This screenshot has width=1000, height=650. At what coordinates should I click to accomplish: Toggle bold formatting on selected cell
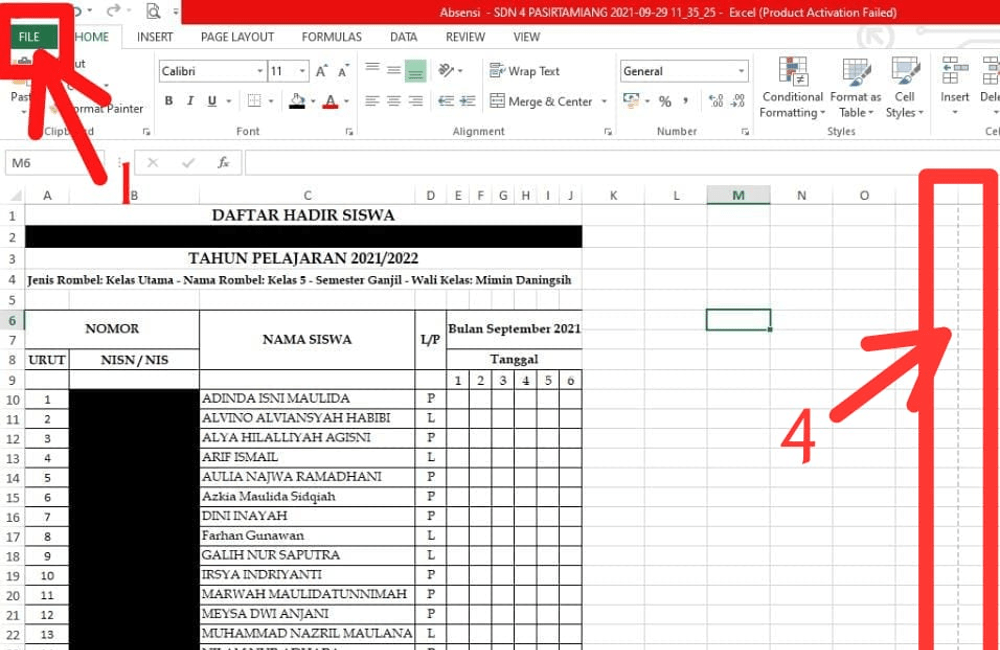coord(168,101)
